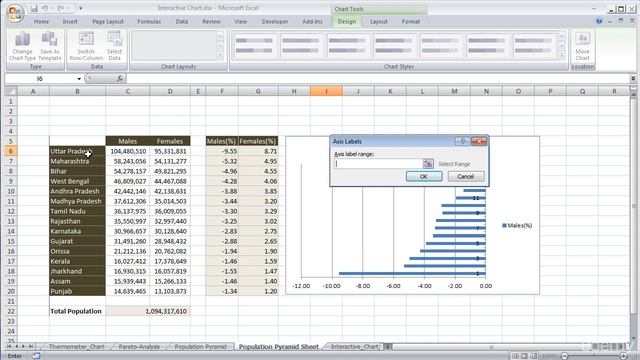Open the Customize Quick Access Toolbar arrow
The image size is (640, 360).
coord(80,8)
